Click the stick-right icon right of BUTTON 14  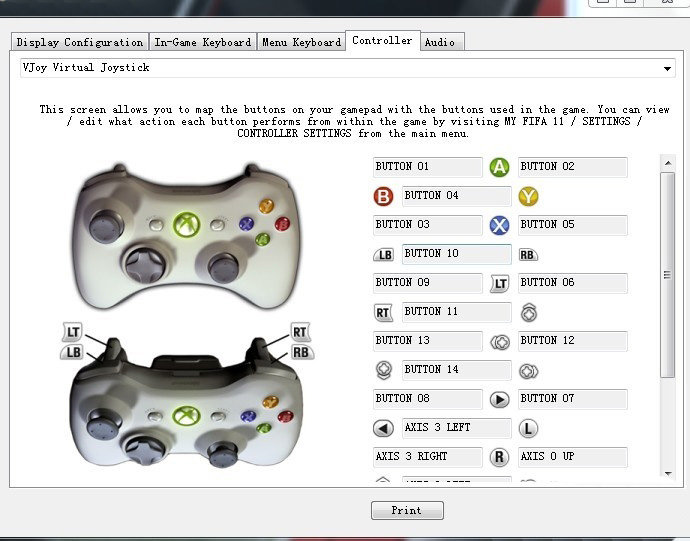(529, 371)
